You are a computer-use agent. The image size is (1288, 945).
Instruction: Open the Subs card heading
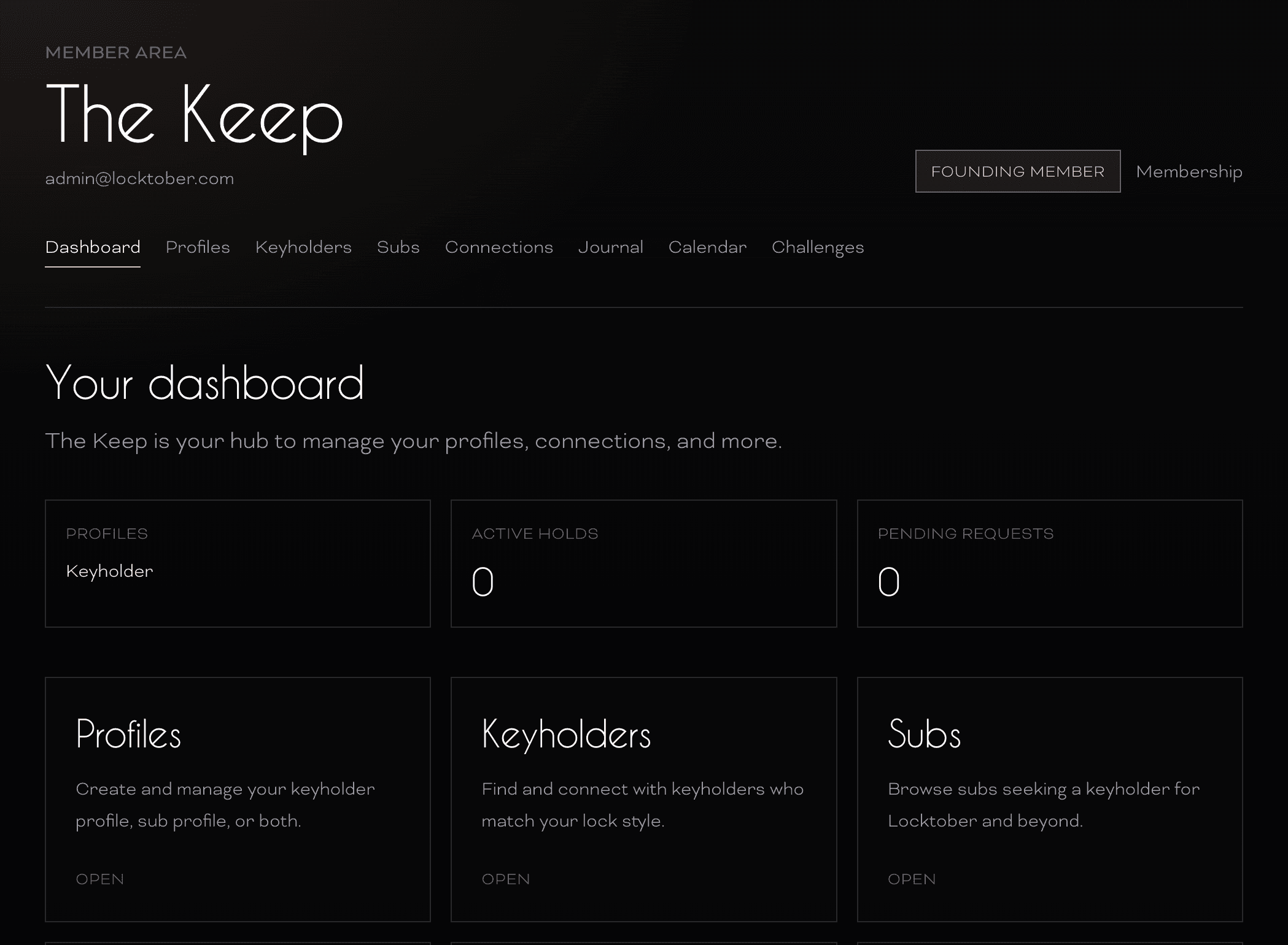(924, 734)
